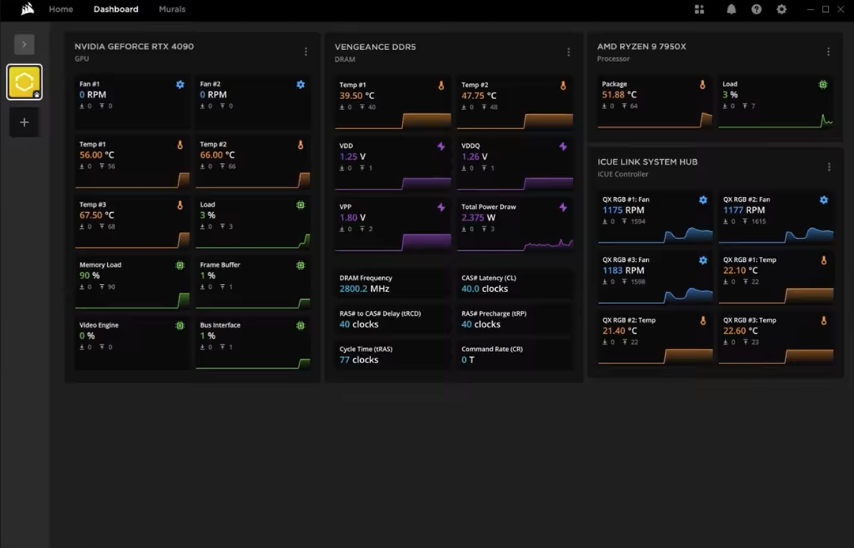
Task: Select the yellow hexagon profile icon
Action: click(x=25, y=82)
